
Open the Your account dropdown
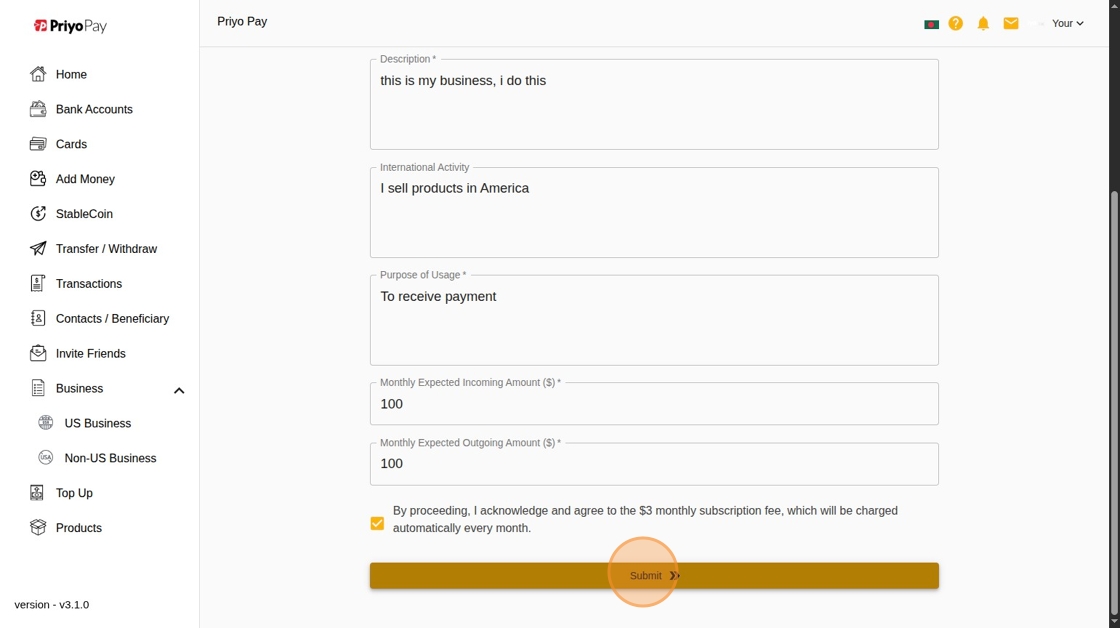[1067, 23]
